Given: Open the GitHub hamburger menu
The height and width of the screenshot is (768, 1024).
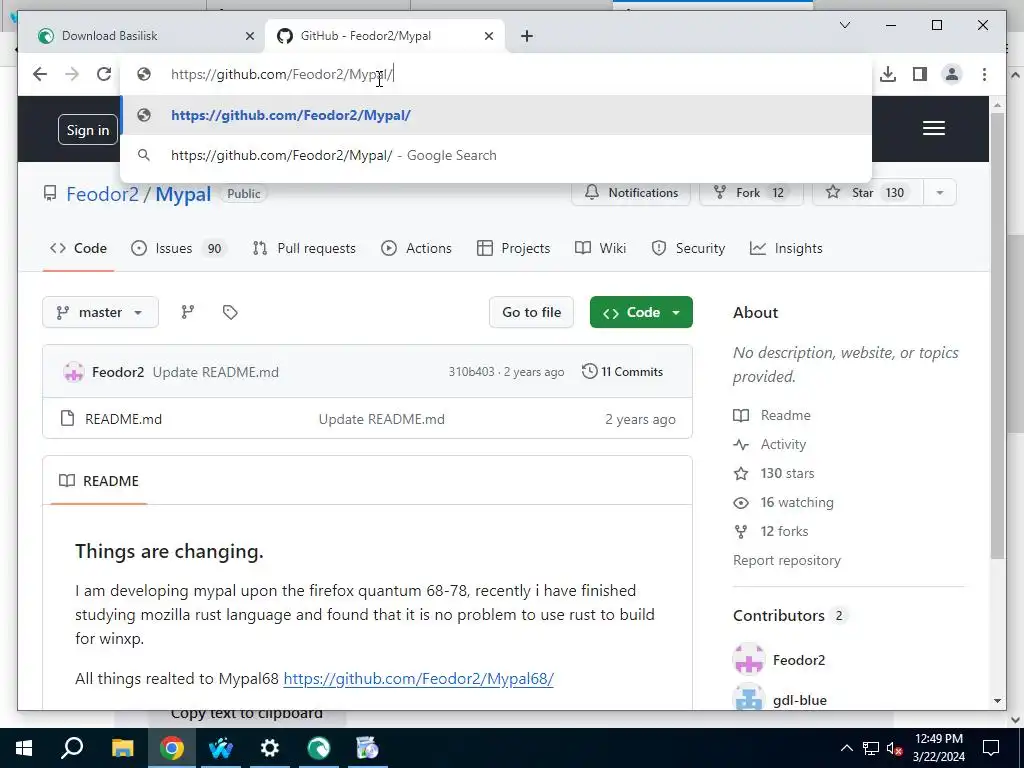Looking at the screenshot, I should click(x=934, y=128).
